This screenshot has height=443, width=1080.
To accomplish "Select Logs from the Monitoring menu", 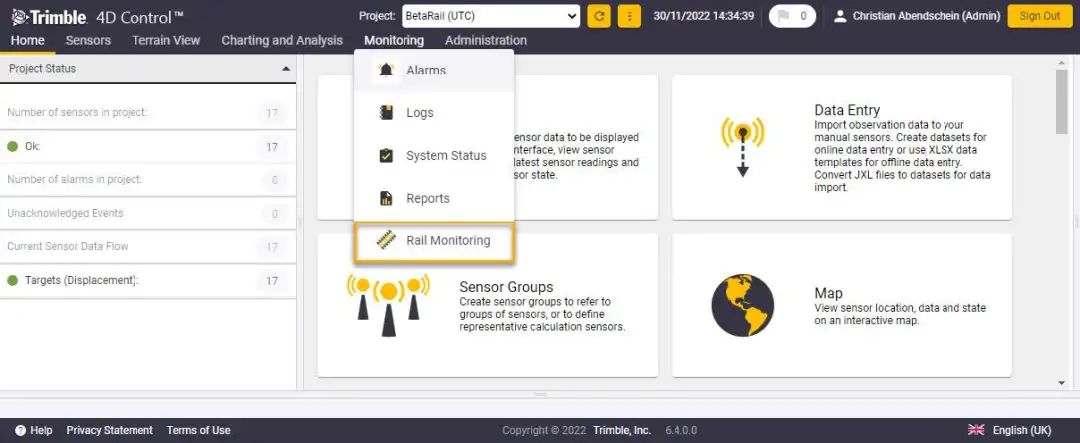I will 434,113.
